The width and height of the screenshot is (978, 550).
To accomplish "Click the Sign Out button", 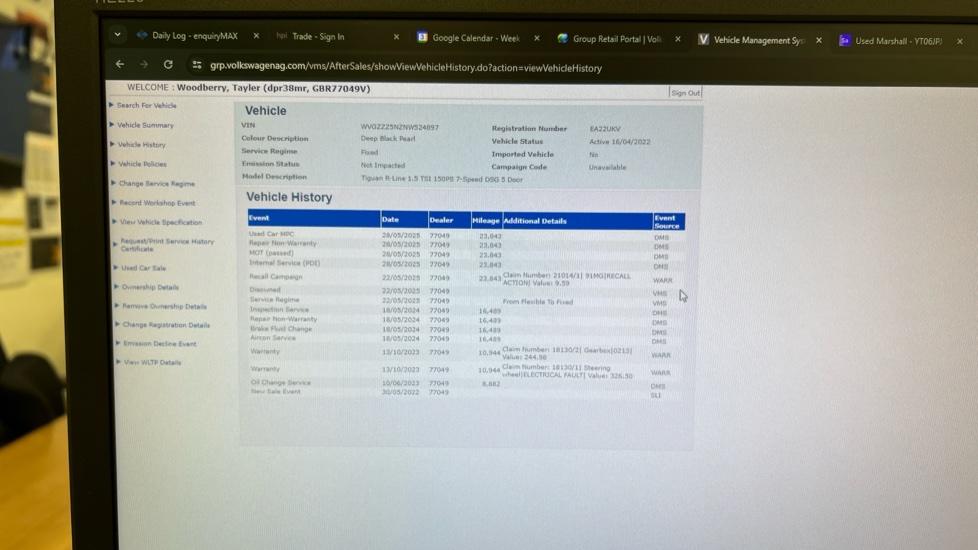I will (x=685, y=93).
